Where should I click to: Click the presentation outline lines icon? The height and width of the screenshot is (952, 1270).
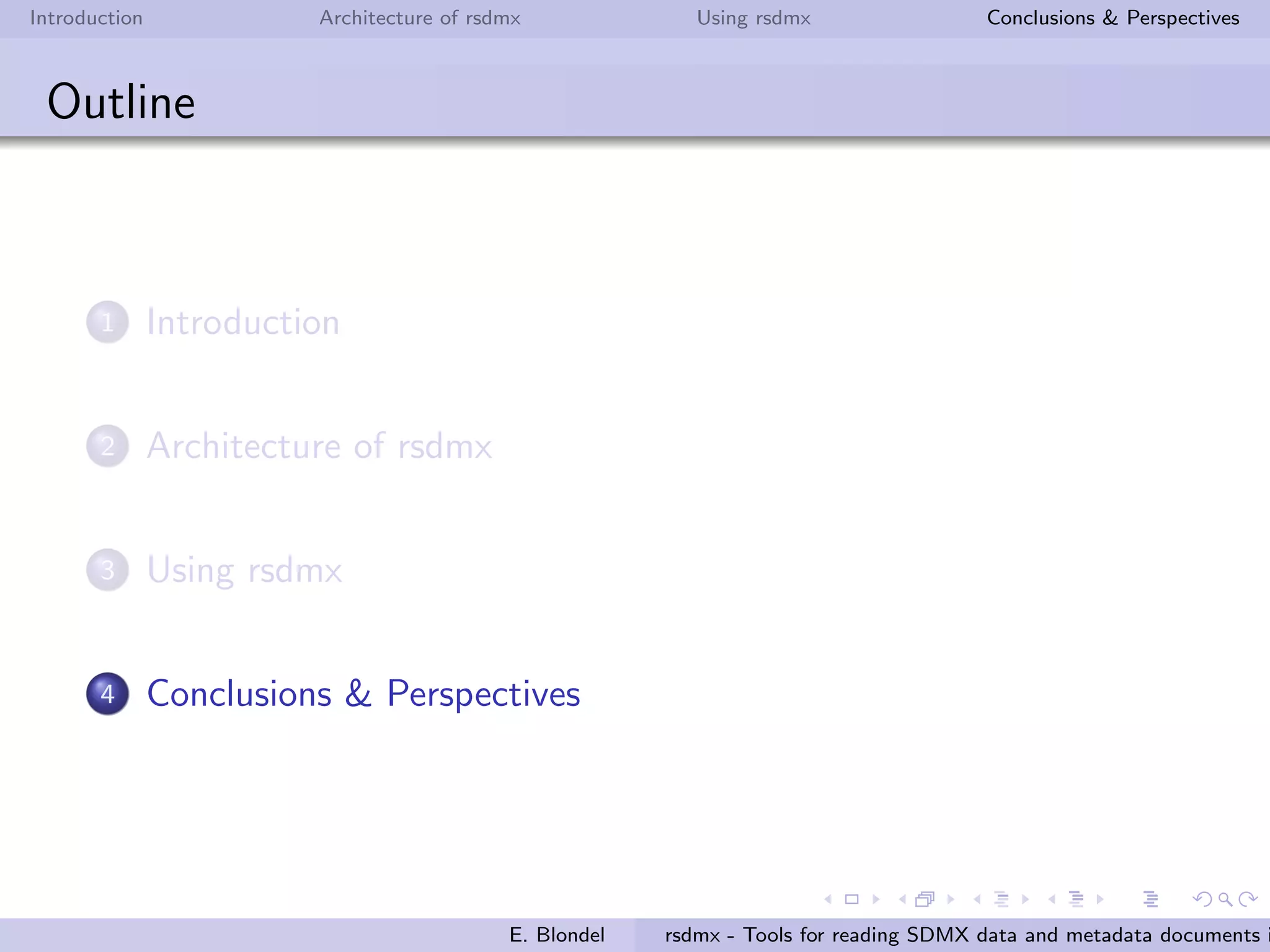point(1150,899)
